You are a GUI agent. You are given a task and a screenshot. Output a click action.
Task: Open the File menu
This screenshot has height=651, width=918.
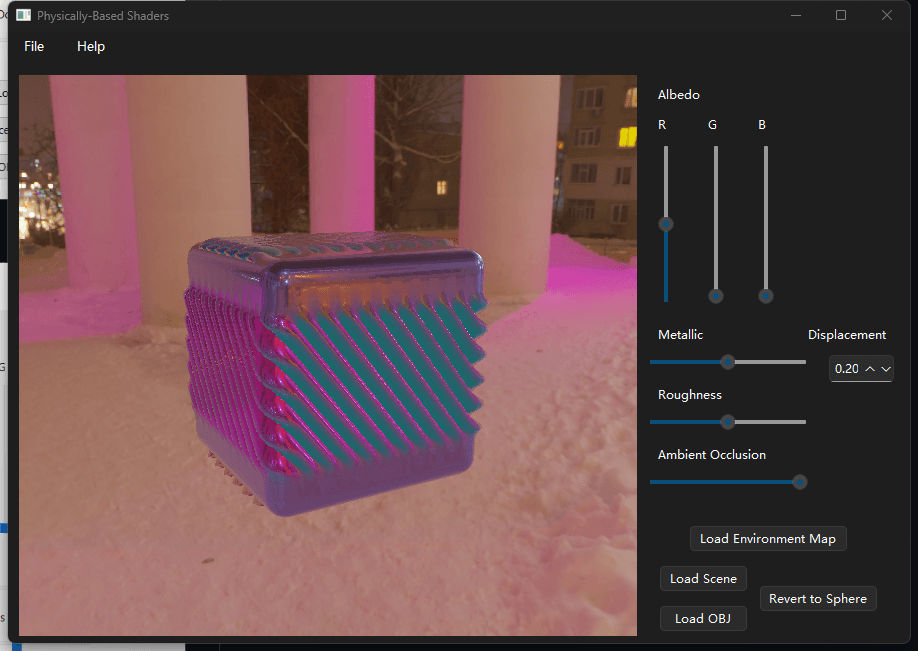[x=34, y=46]
